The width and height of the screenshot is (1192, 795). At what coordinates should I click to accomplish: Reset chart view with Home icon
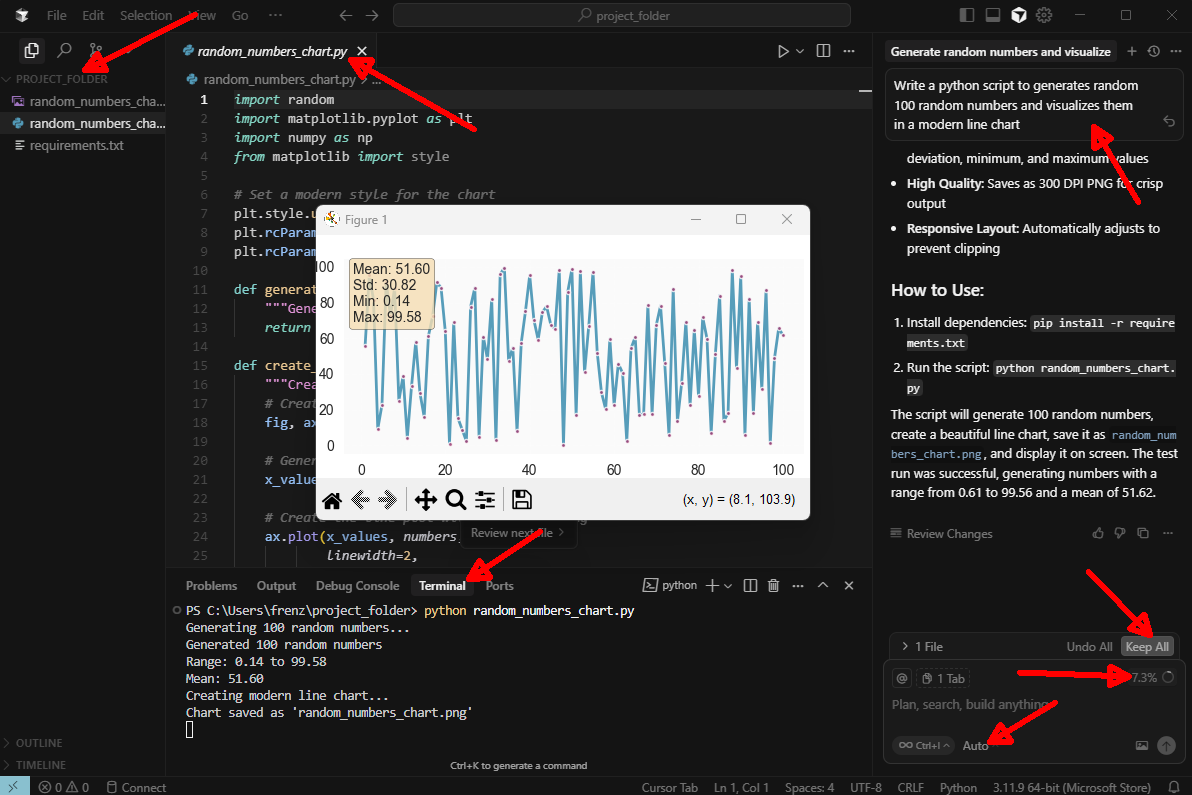[x=332, y=500]
